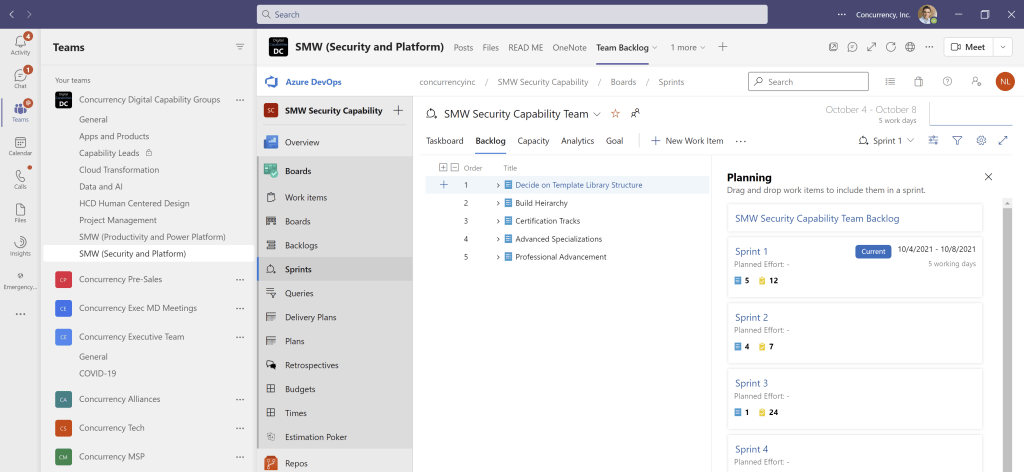Click the filter teams icon
1024x472 pixels.
(239, 47)
